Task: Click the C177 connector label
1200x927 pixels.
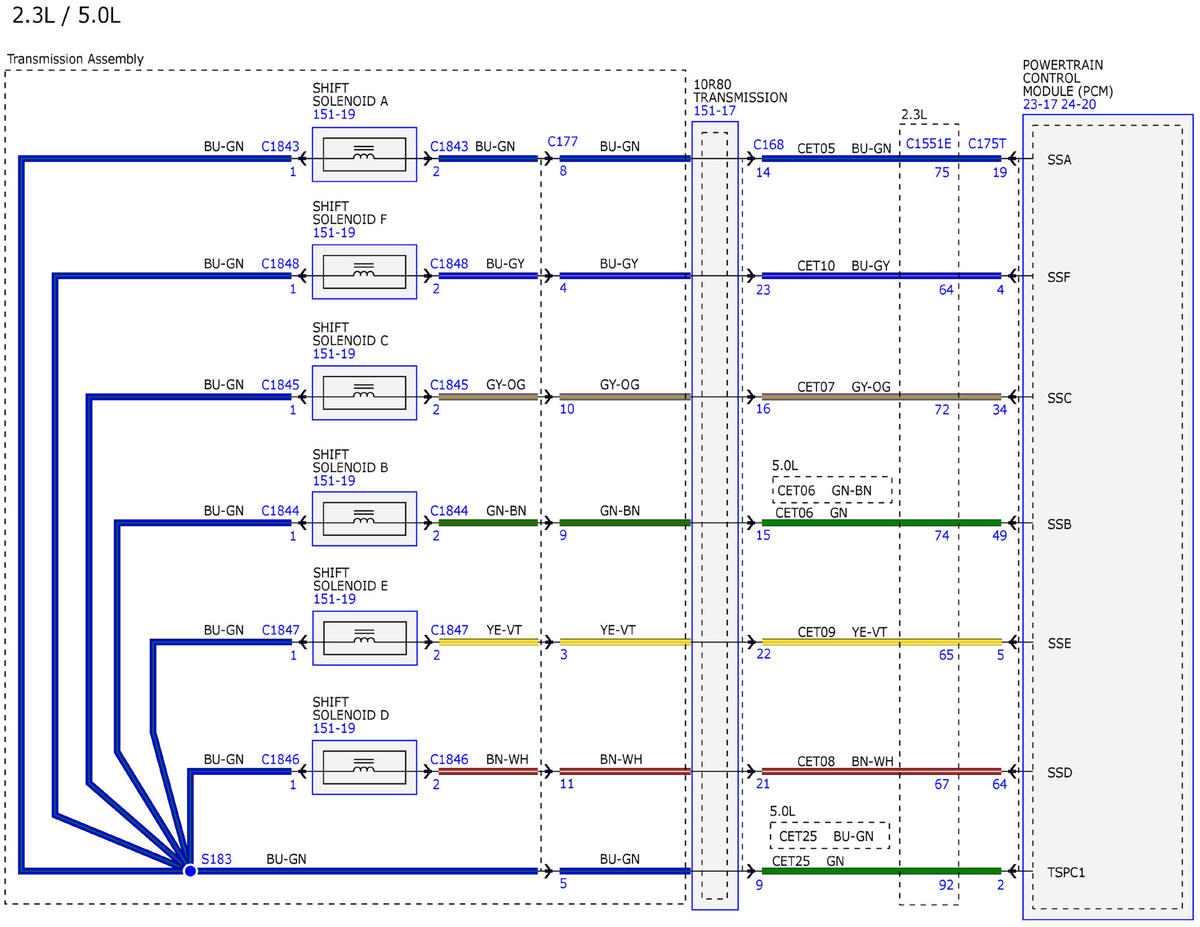Action: pyautogui.click(x=562, y=142)
